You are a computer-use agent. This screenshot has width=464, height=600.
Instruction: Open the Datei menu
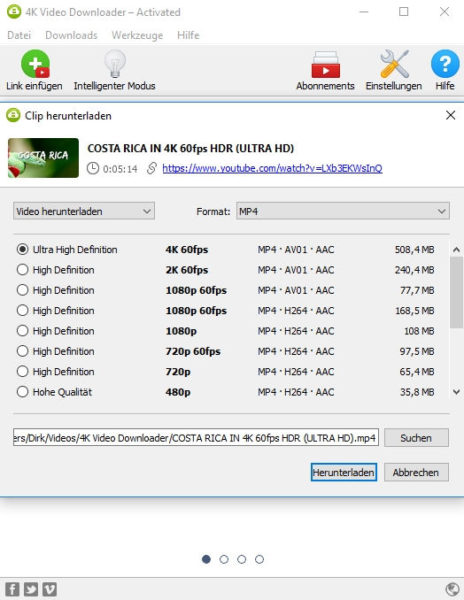tap(19, 35)
